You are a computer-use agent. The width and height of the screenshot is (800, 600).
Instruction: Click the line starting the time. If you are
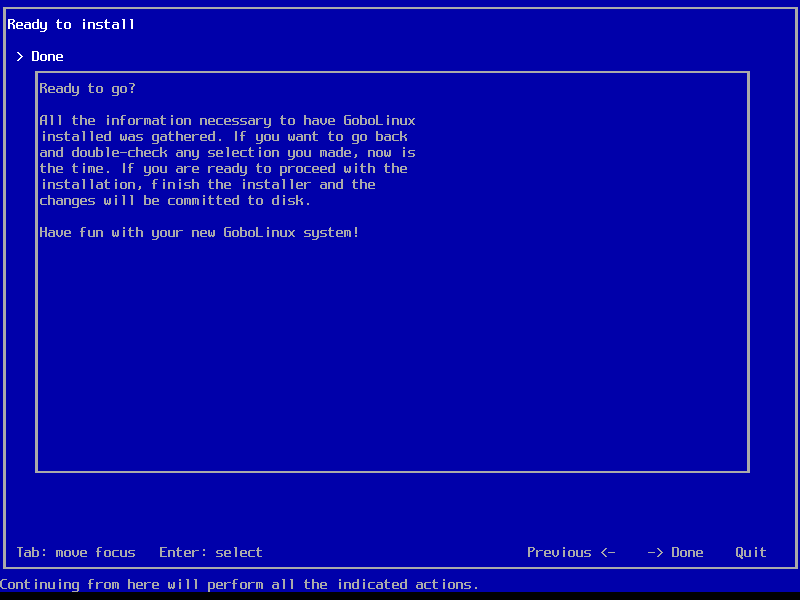coord(223,168)
